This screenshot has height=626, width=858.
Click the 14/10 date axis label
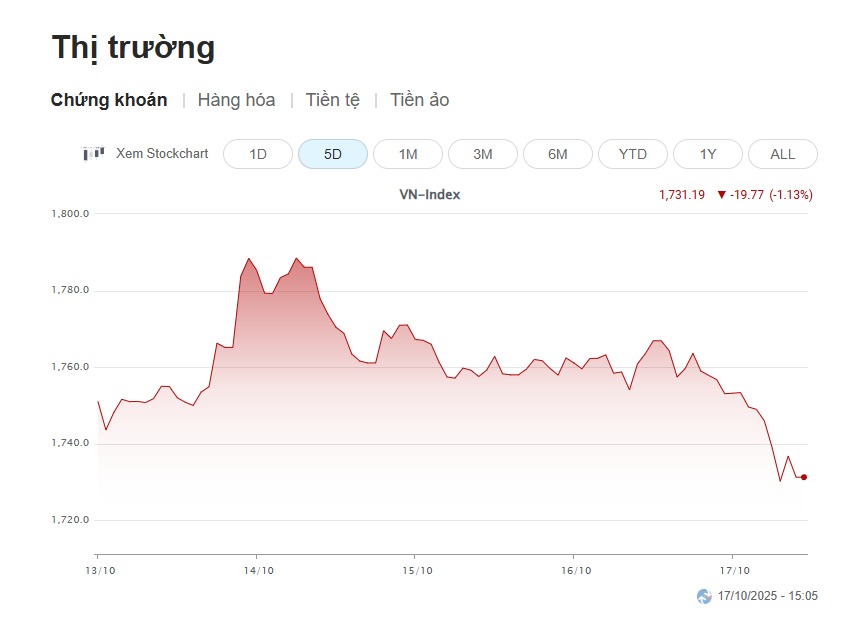(x=258, y=570)
